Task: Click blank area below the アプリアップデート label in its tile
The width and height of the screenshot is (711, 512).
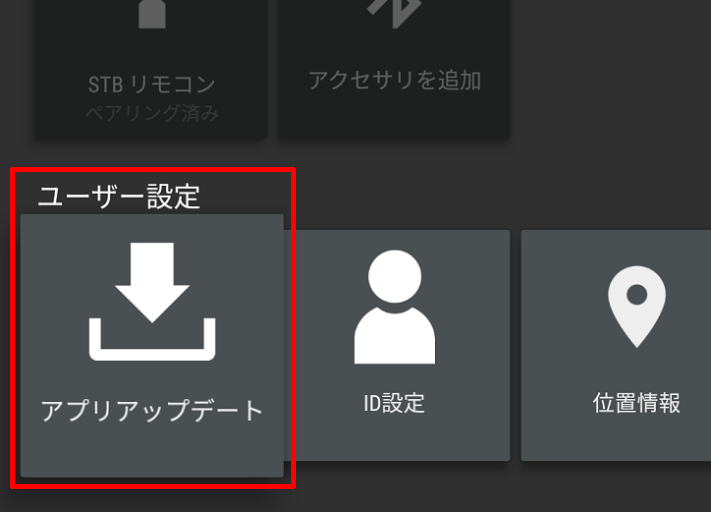Action: 152,451
